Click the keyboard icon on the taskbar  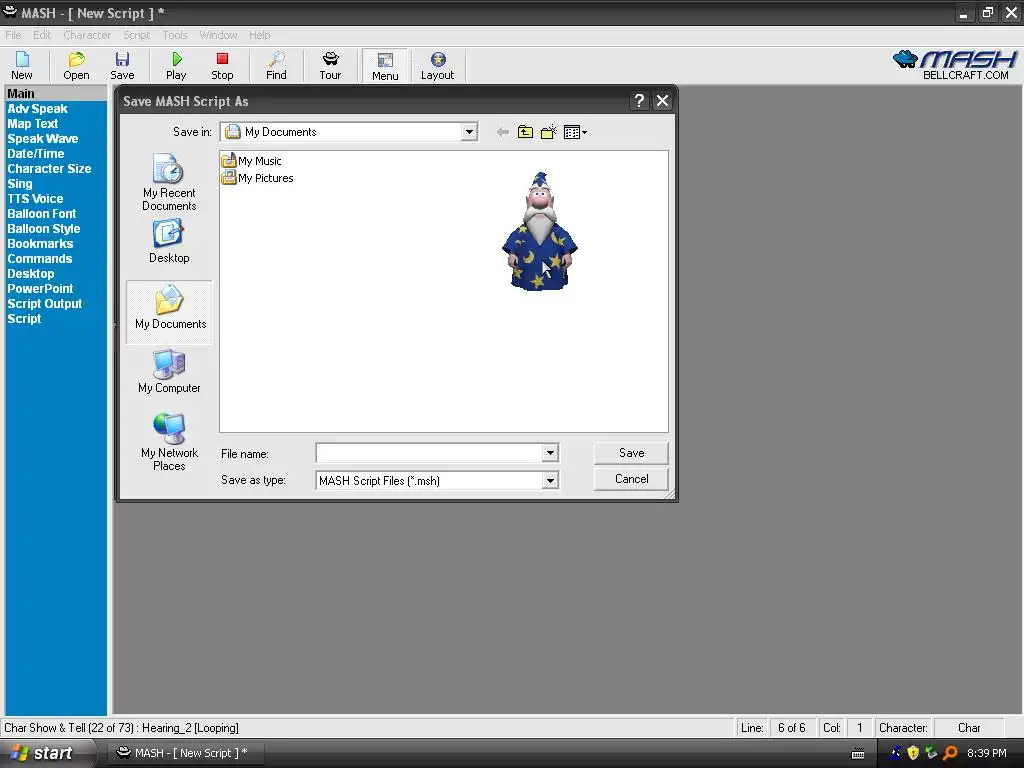coord(858,754)
